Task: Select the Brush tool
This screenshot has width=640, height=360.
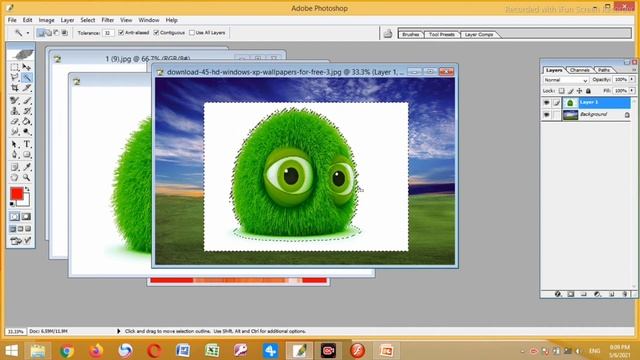Action: 27,100
